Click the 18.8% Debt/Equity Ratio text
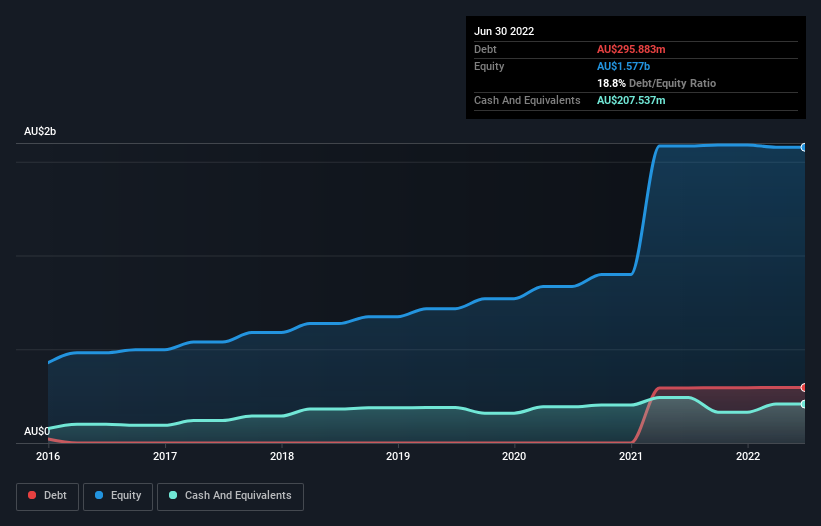 click(x=657, y=83)
